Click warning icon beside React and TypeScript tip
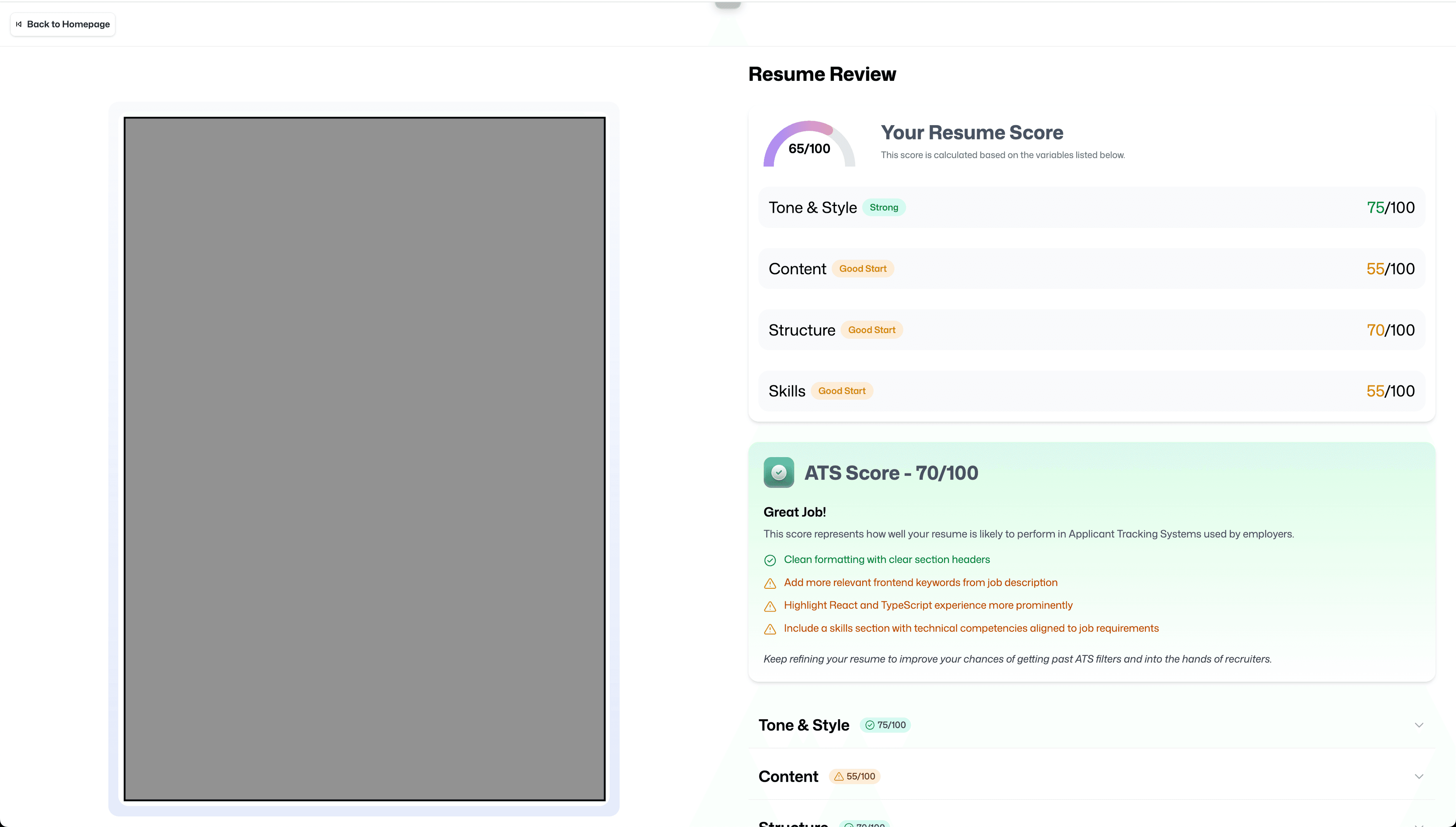 pos(770,606)
